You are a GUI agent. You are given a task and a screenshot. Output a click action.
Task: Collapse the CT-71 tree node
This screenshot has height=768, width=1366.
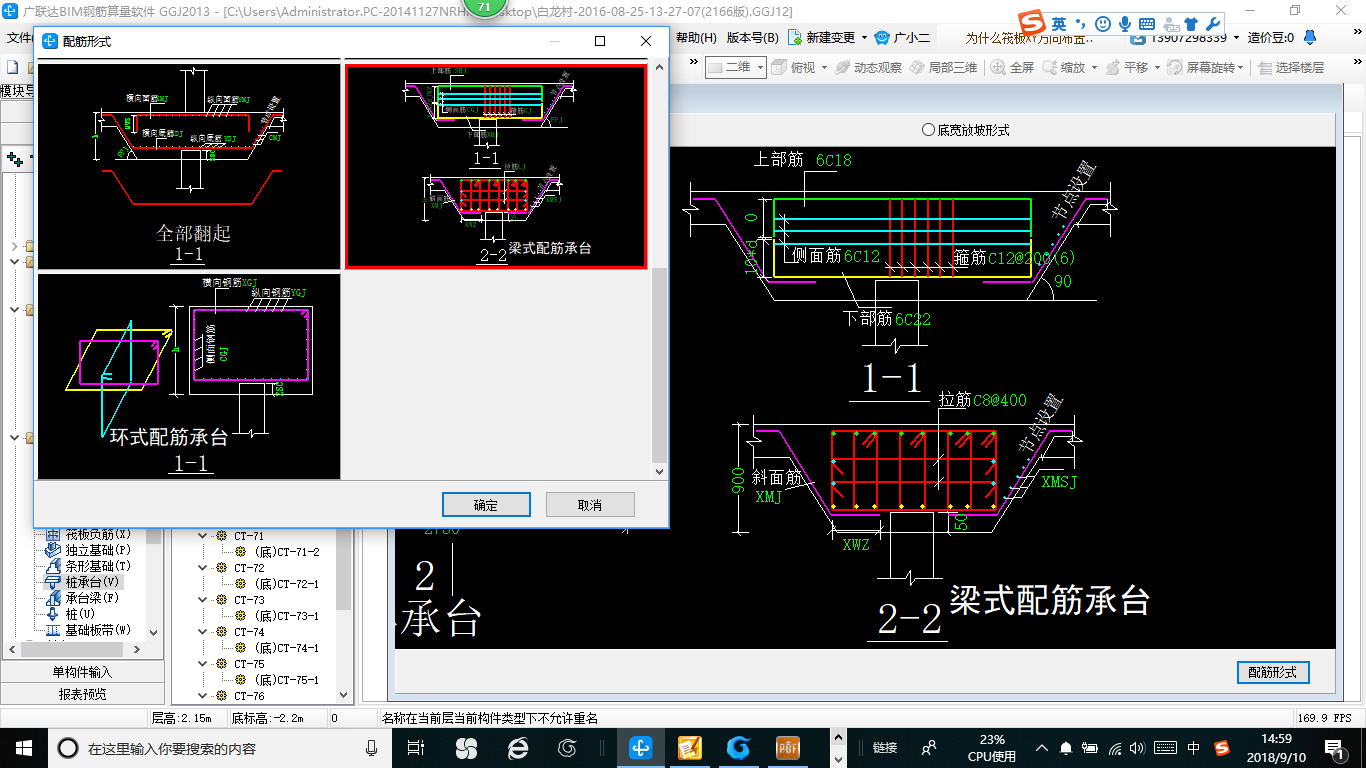[203, 536]
